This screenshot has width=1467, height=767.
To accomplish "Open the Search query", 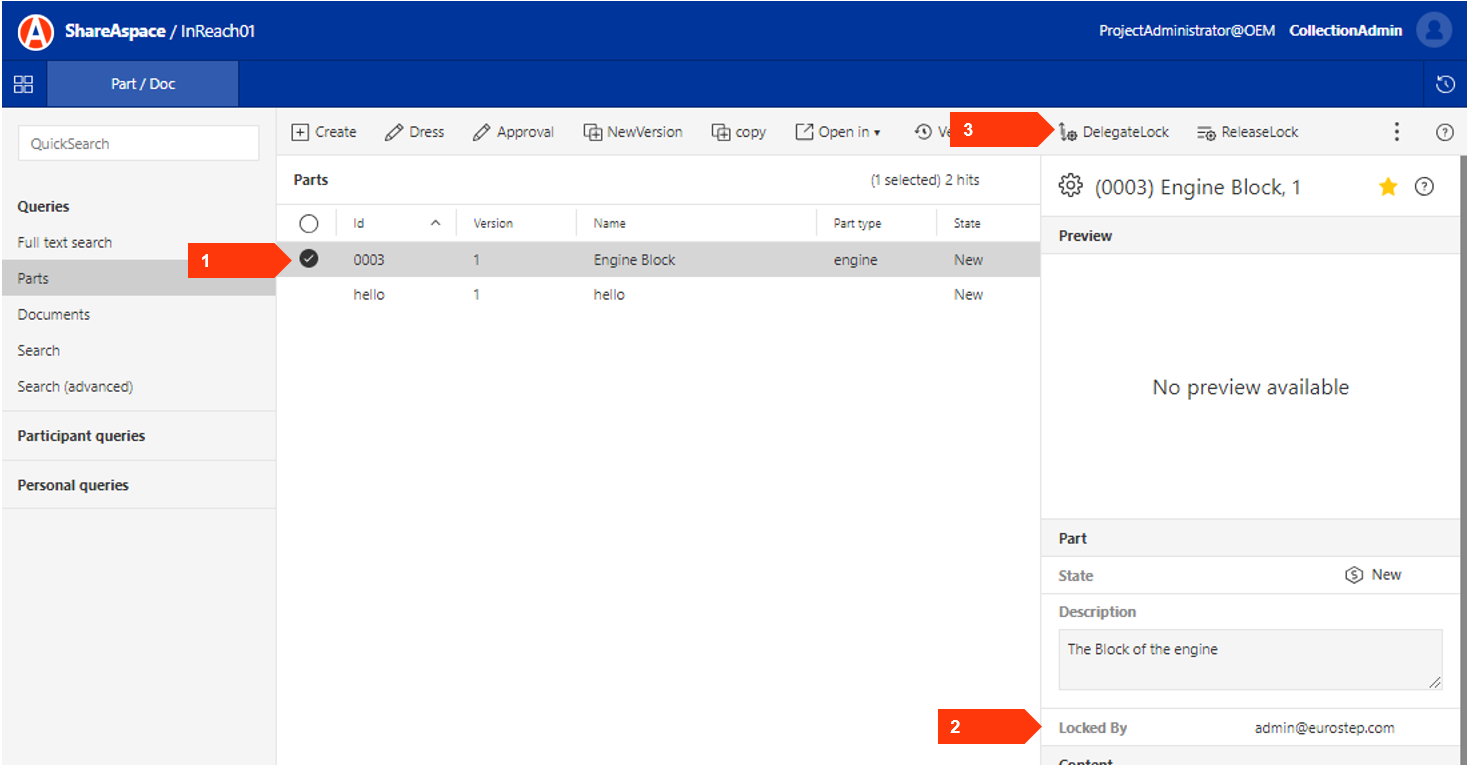I will (x=39, y=350).
